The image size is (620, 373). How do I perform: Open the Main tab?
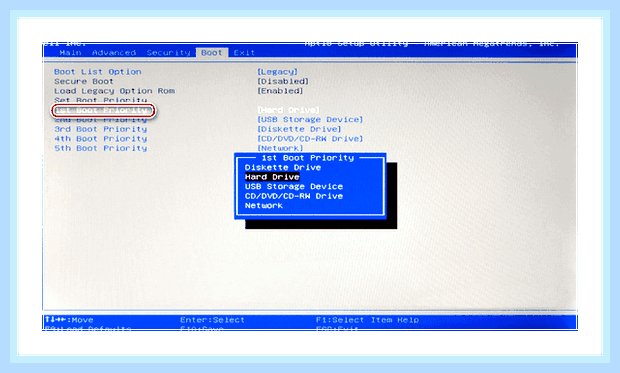tap(70, 53)
